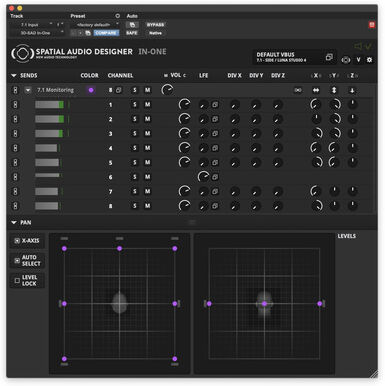Select the top-left purple speaker point in pan view
The image size is (385, 386).
point(64,248)
